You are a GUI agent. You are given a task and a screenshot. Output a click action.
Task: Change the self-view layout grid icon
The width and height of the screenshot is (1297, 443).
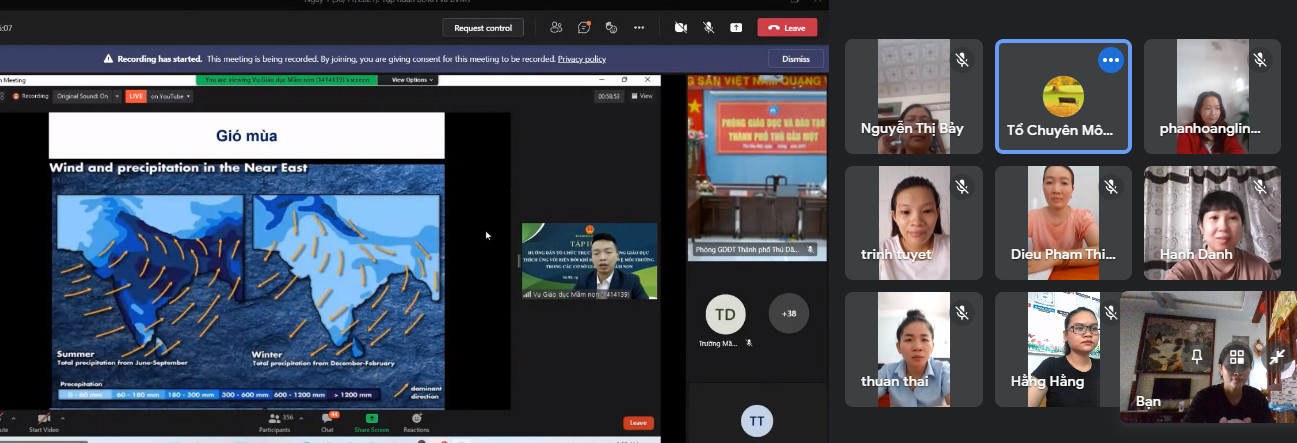tap(1237, 356)
